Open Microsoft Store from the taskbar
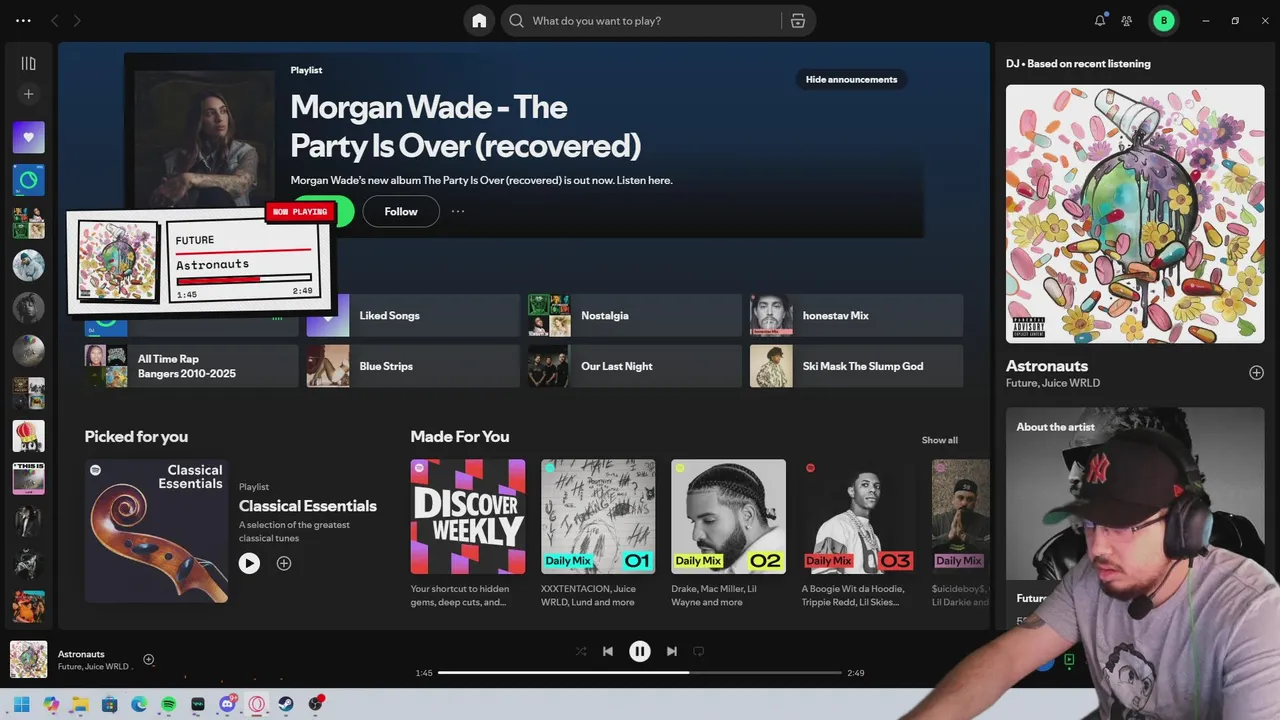1280x720 pixels. (110, 704)
